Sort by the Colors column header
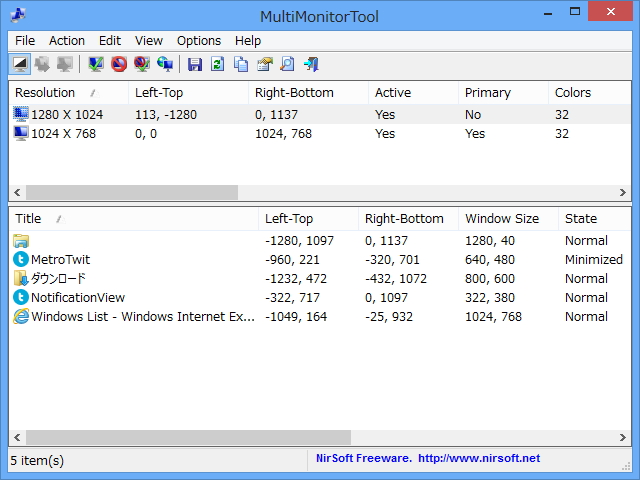The height and width of the screenshot is (480, 640). (590, 93)
